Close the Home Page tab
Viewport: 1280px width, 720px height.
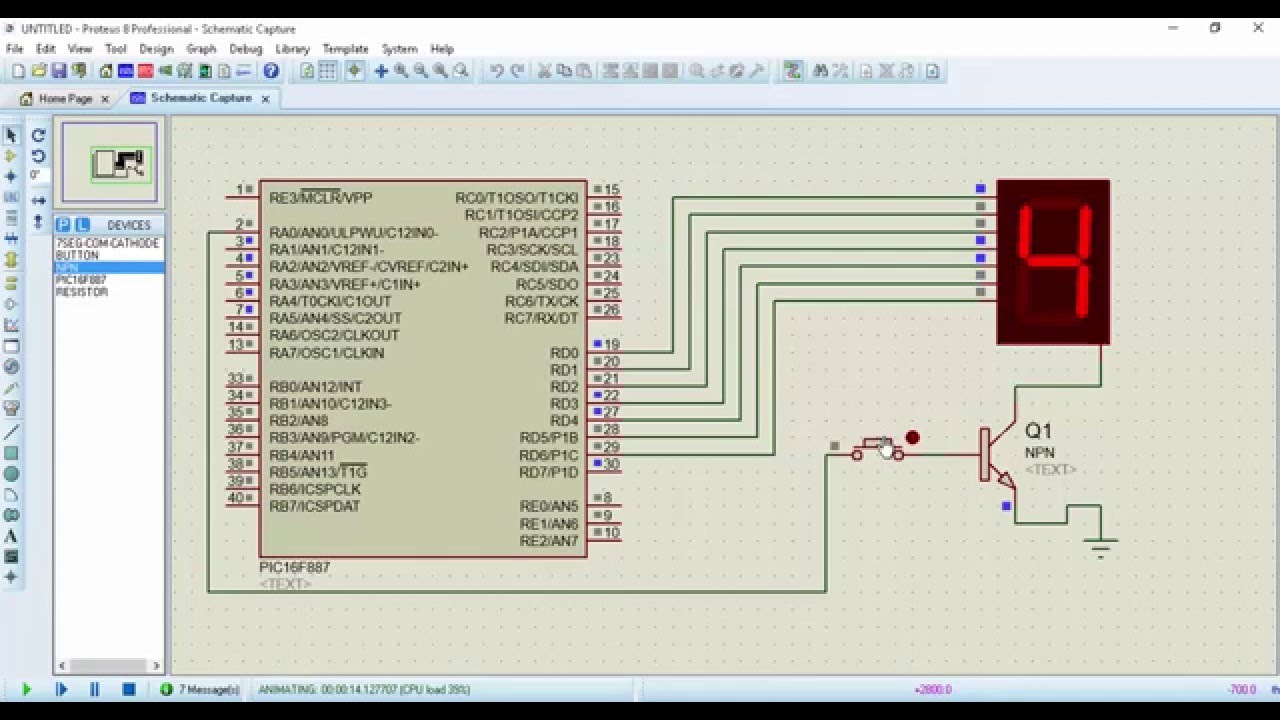point(104,99)
